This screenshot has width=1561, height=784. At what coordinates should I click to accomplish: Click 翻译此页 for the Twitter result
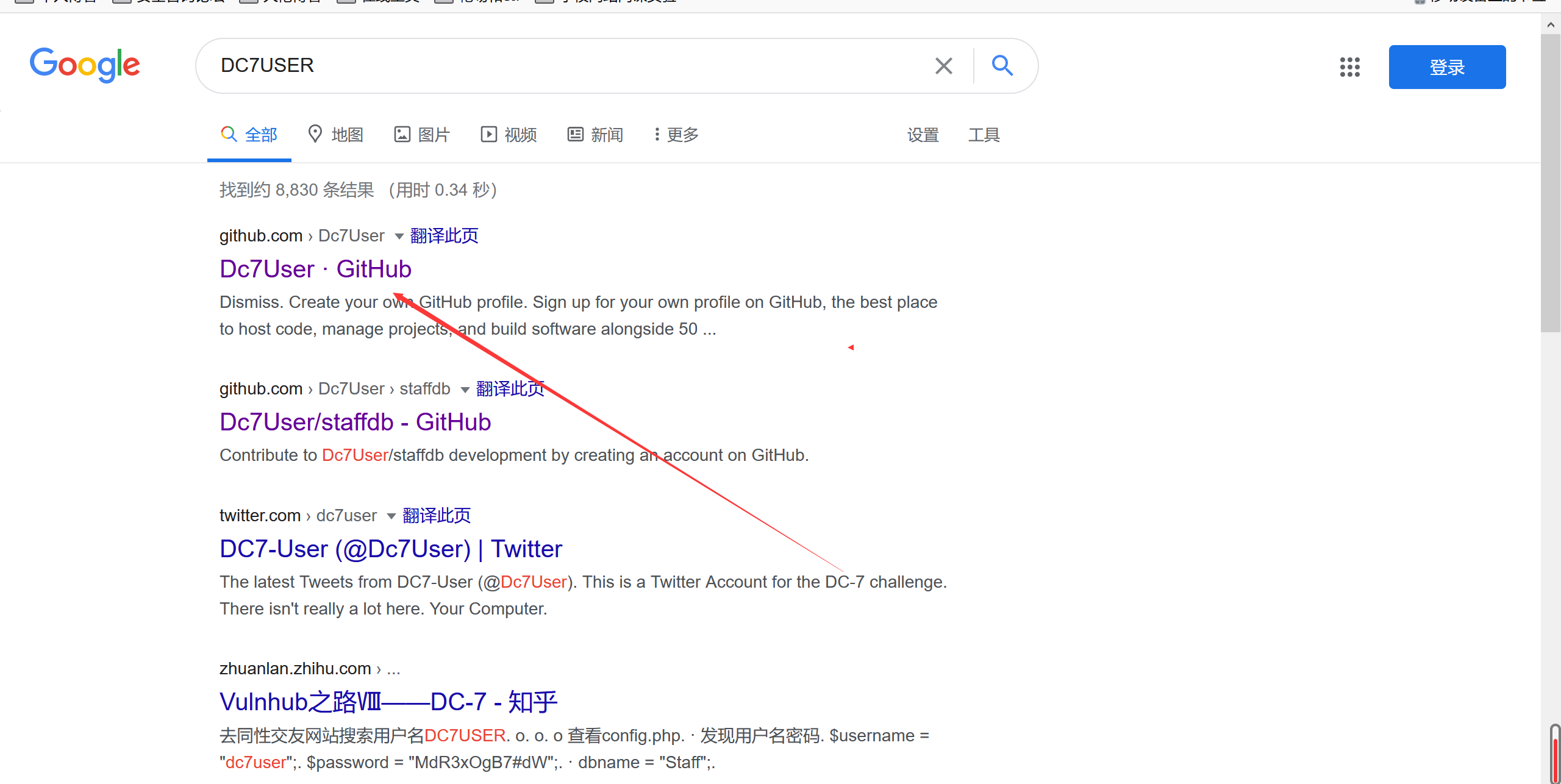pyautogui.click(x=437, y=515)
